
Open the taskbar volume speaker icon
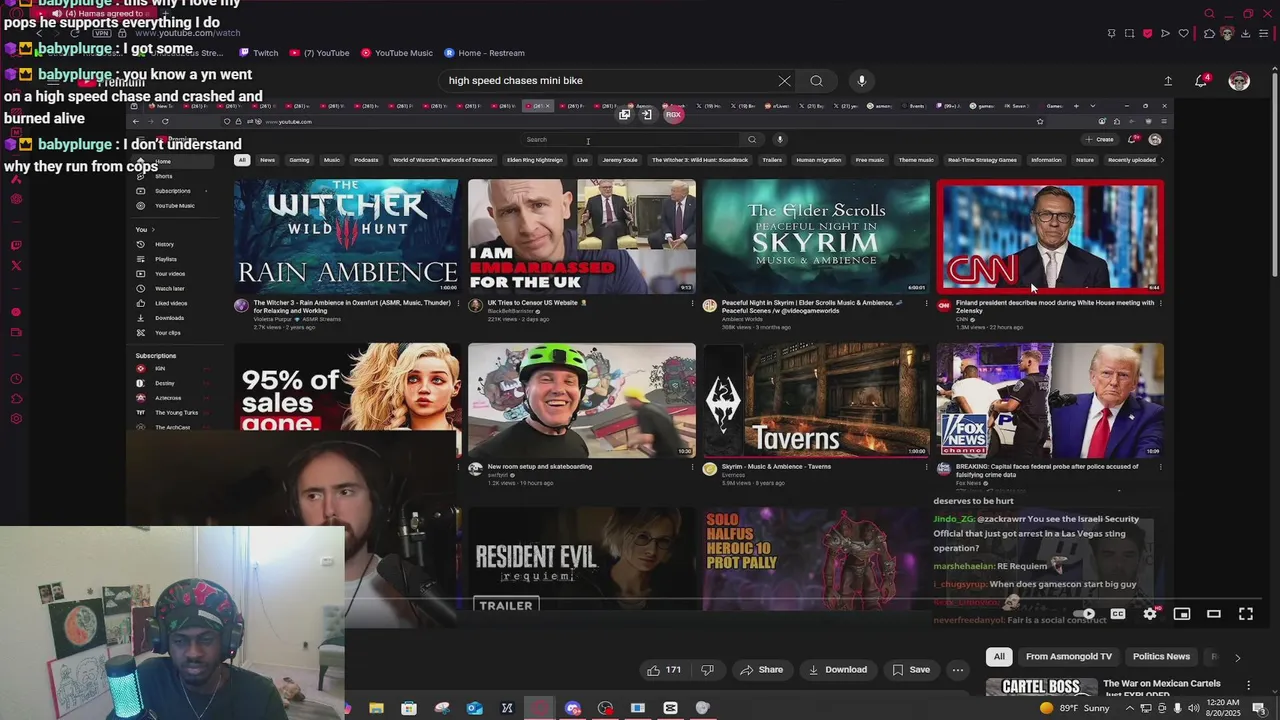1195,708
